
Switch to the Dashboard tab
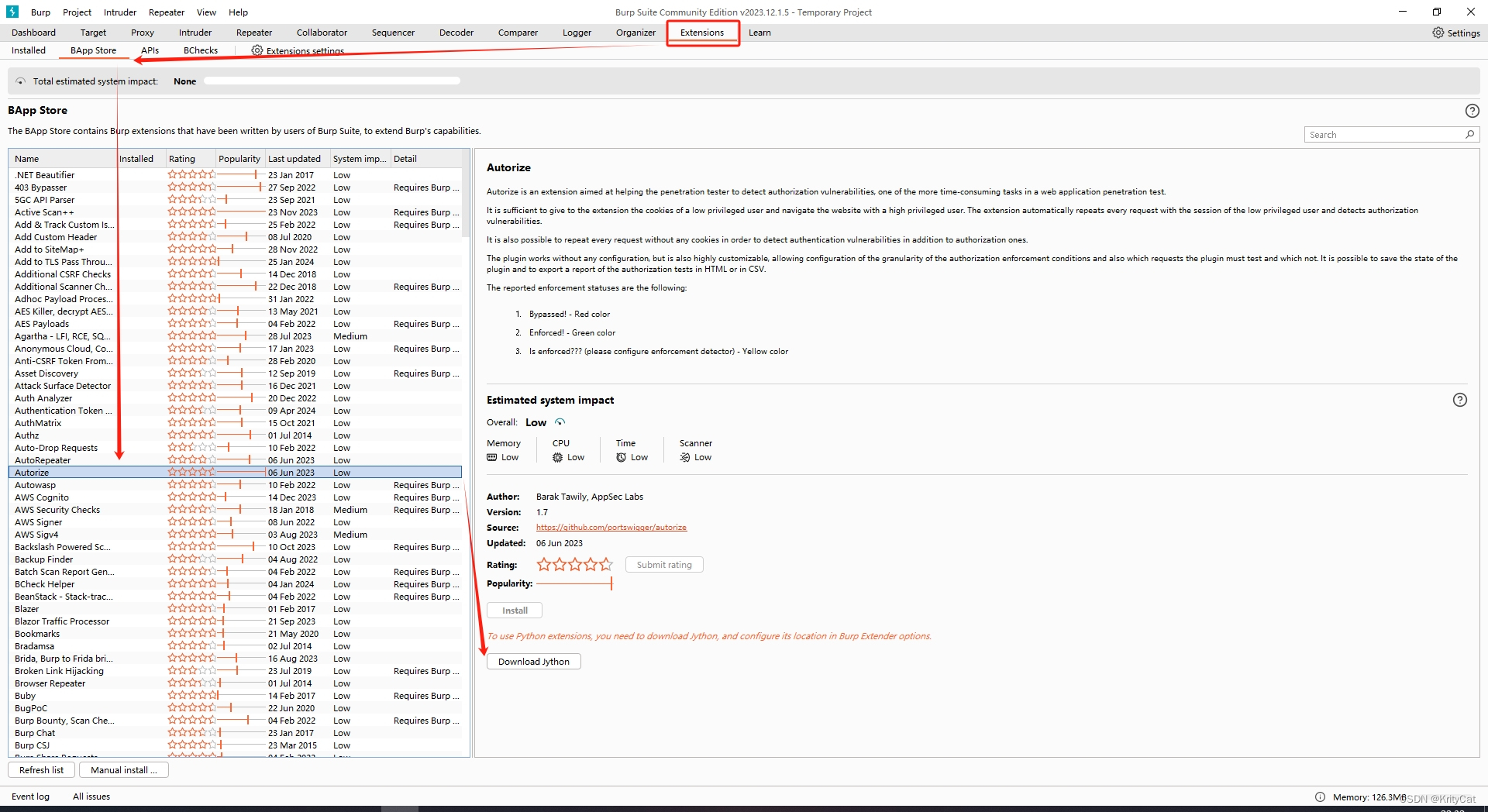tap(34, 33)
